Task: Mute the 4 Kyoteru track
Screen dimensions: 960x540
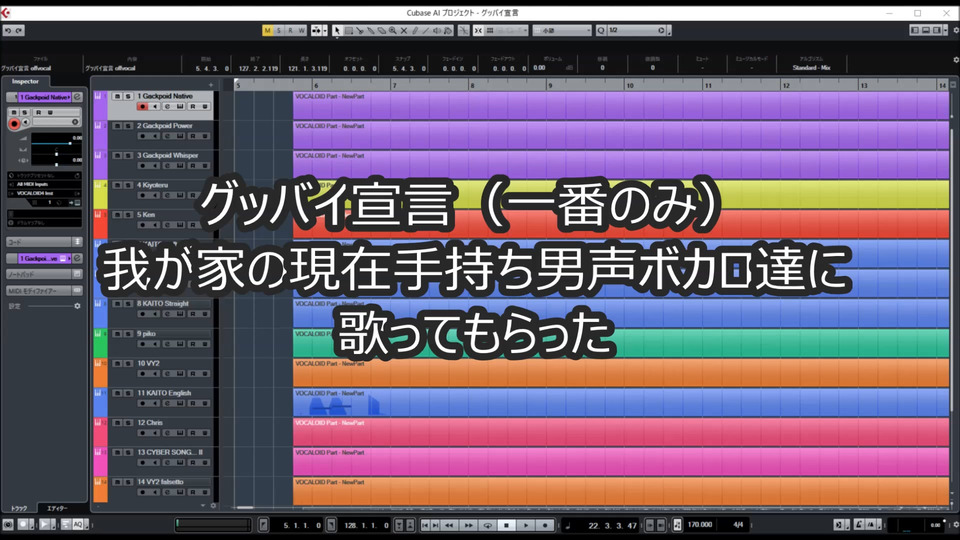Action: coord(117,186)
